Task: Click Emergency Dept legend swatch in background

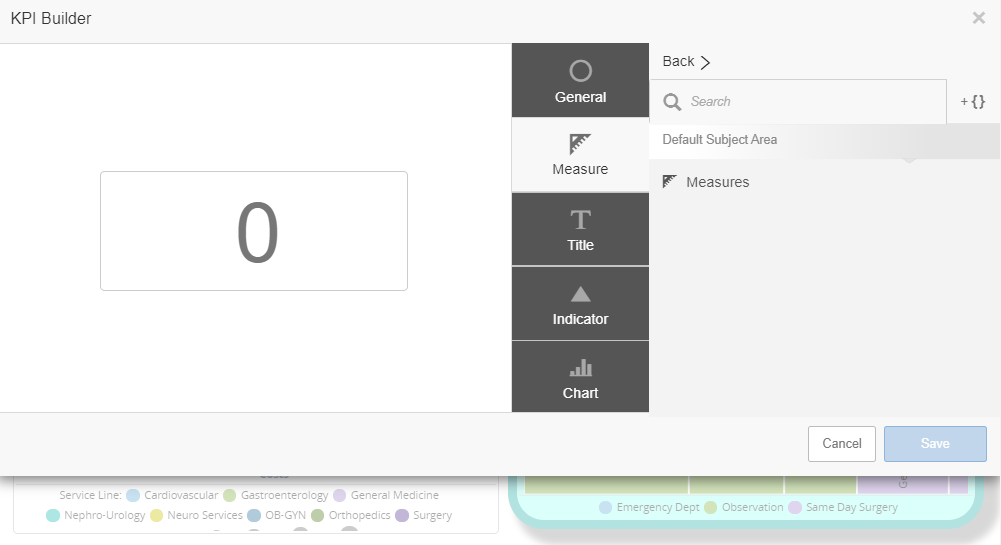Action: (x=606, y=507)
